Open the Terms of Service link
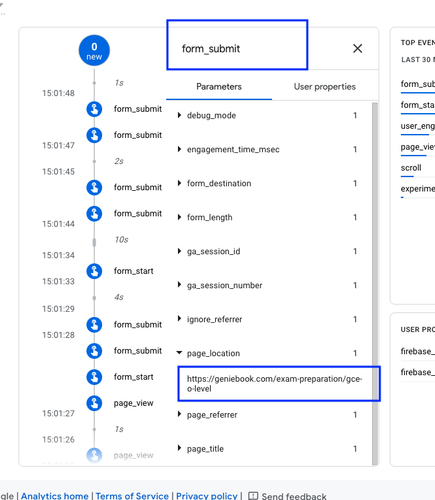435x500 pixels. pos(132,496)
